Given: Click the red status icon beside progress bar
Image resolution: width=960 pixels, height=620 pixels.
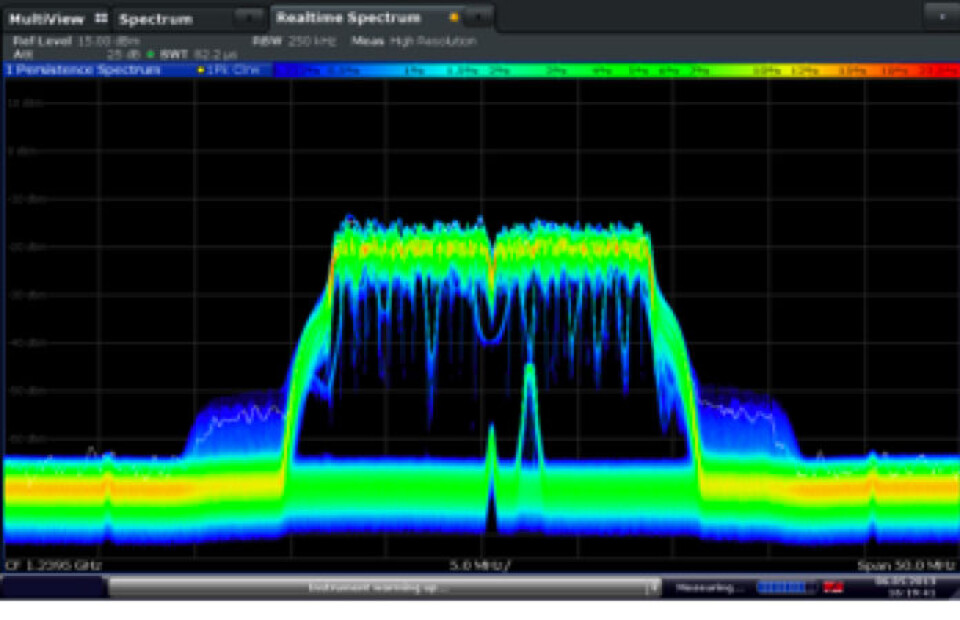Looking at the screenshot, I should (833, 587).
